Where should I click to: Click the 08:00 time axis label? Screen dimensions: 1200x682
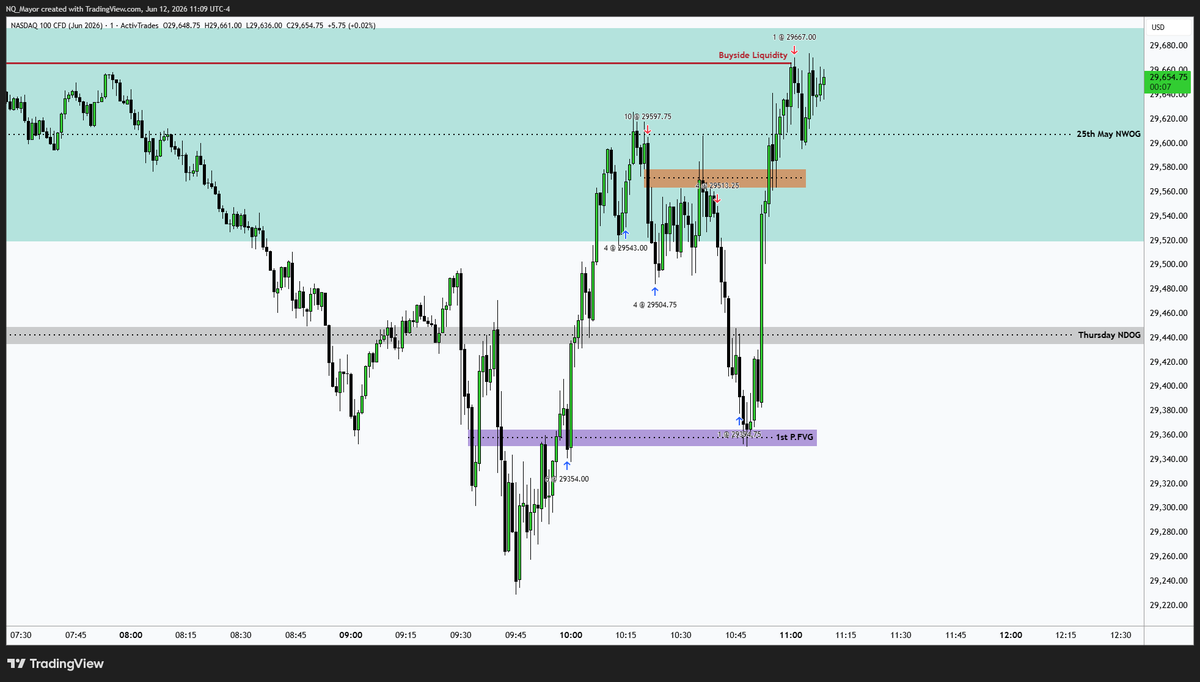click(x=130, y=635)
